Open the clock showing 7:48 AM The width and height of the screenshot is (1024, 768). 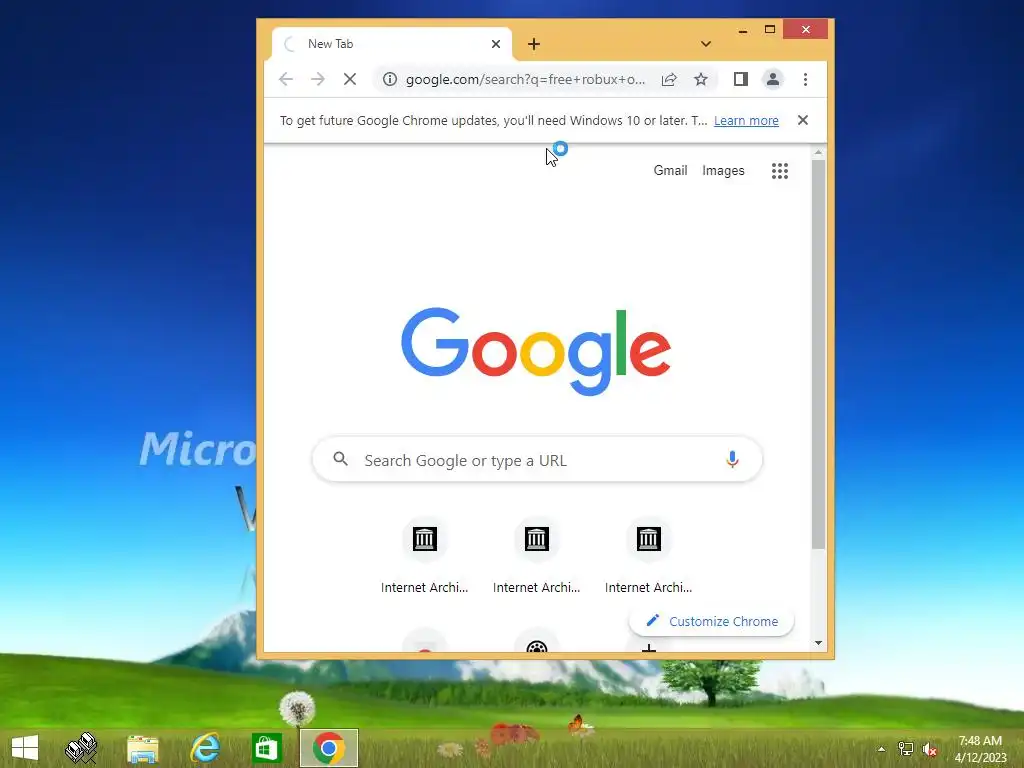(980, 748)
